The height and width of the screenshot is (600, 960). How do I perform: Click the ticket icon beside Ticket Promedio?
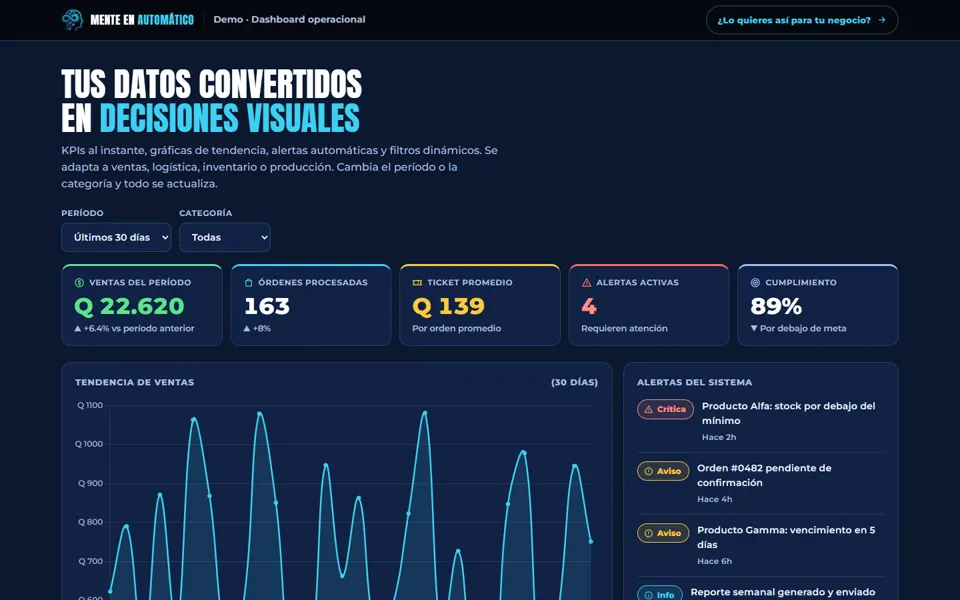418,282
